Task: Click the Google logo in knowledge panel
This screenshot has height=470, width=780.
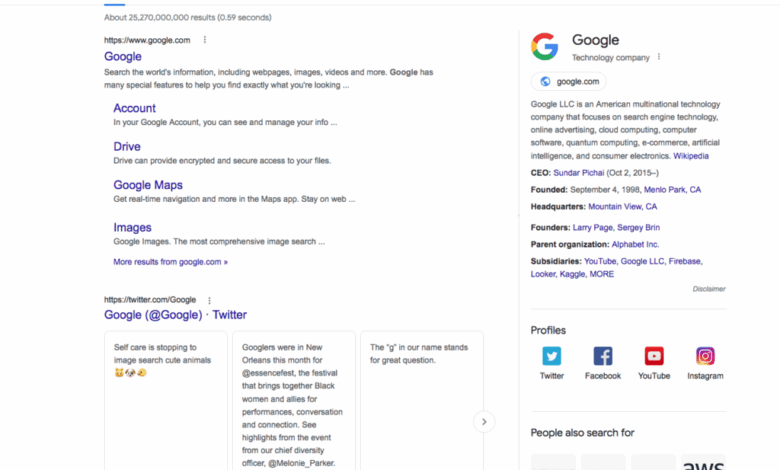Action: pos(545,47)
